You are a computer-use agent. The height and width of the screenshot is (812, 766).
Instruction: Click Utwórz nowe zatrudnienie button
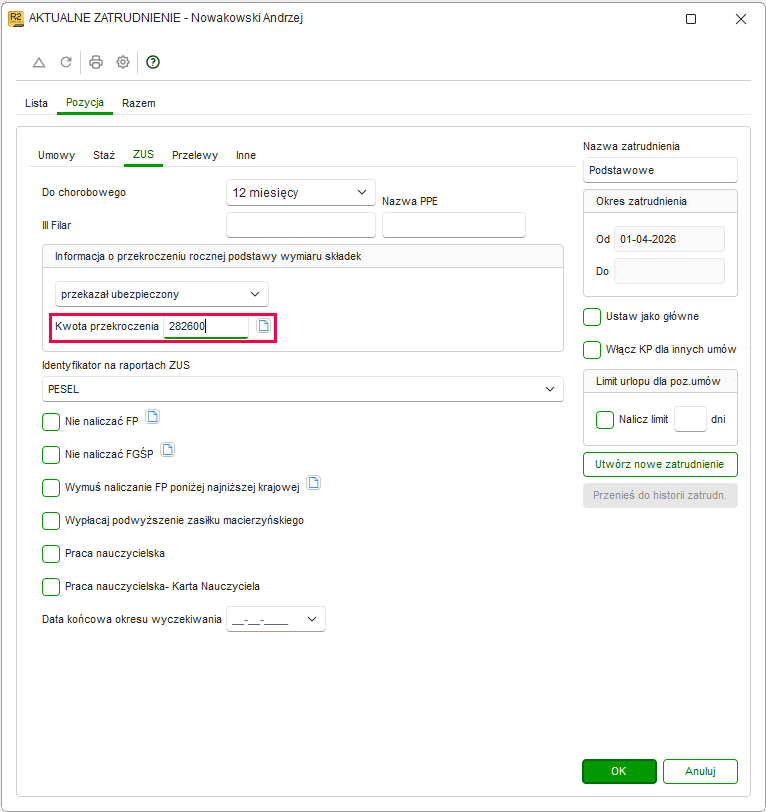pos(660,465)
